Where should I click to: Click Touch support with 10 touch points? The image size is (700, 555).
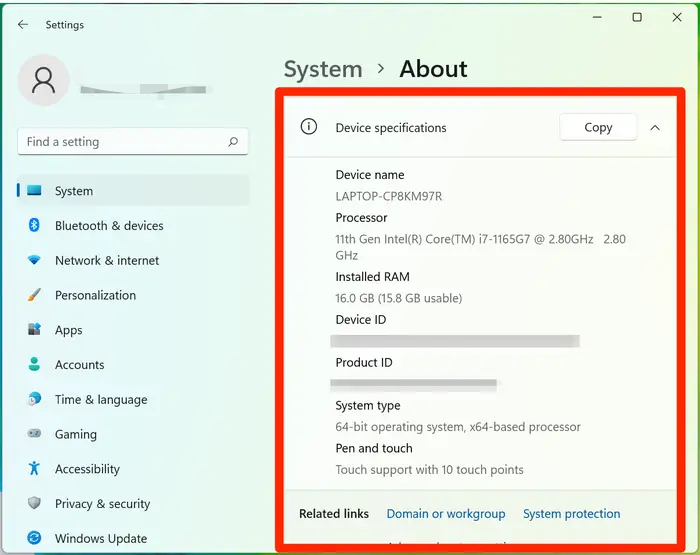click(429, 470)
